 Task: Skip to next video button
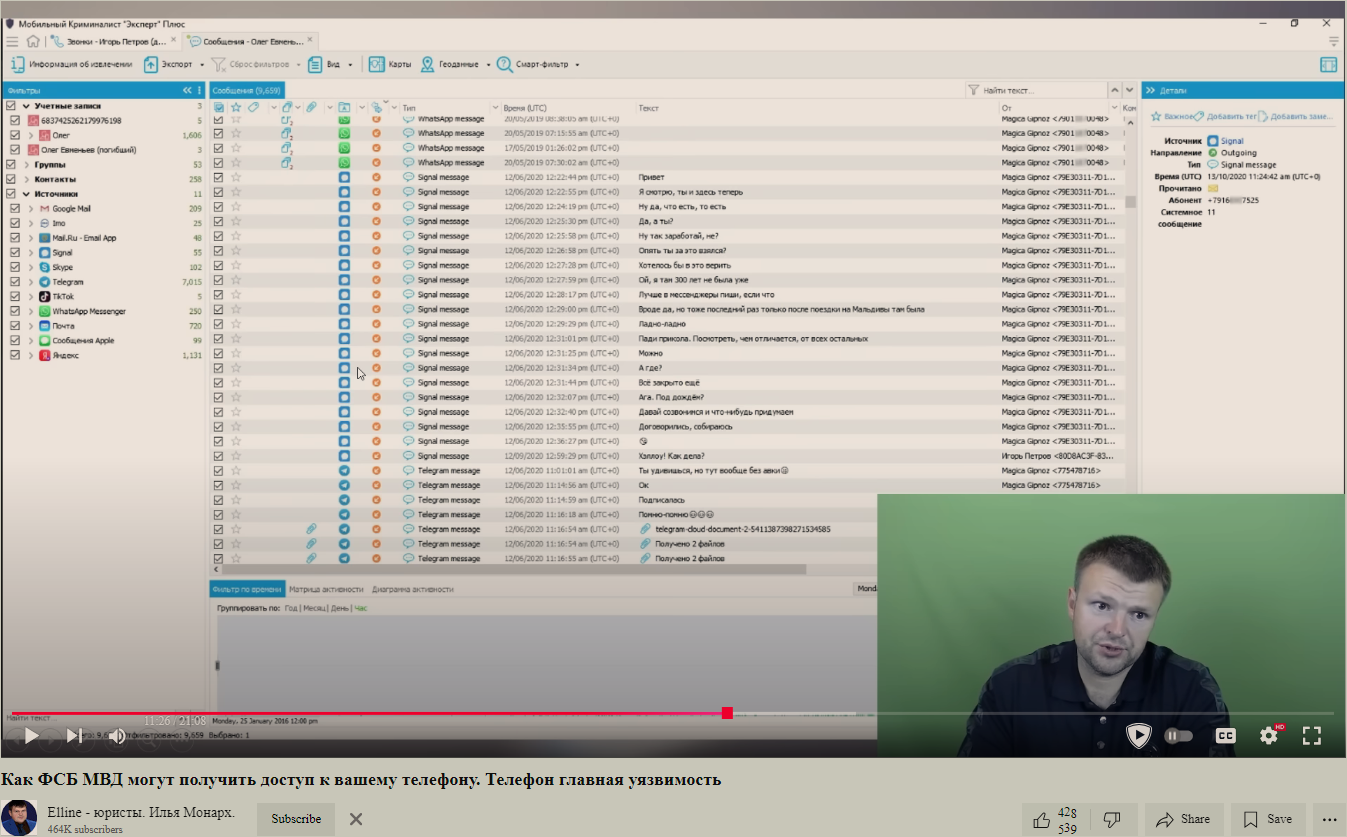point(74,736)
